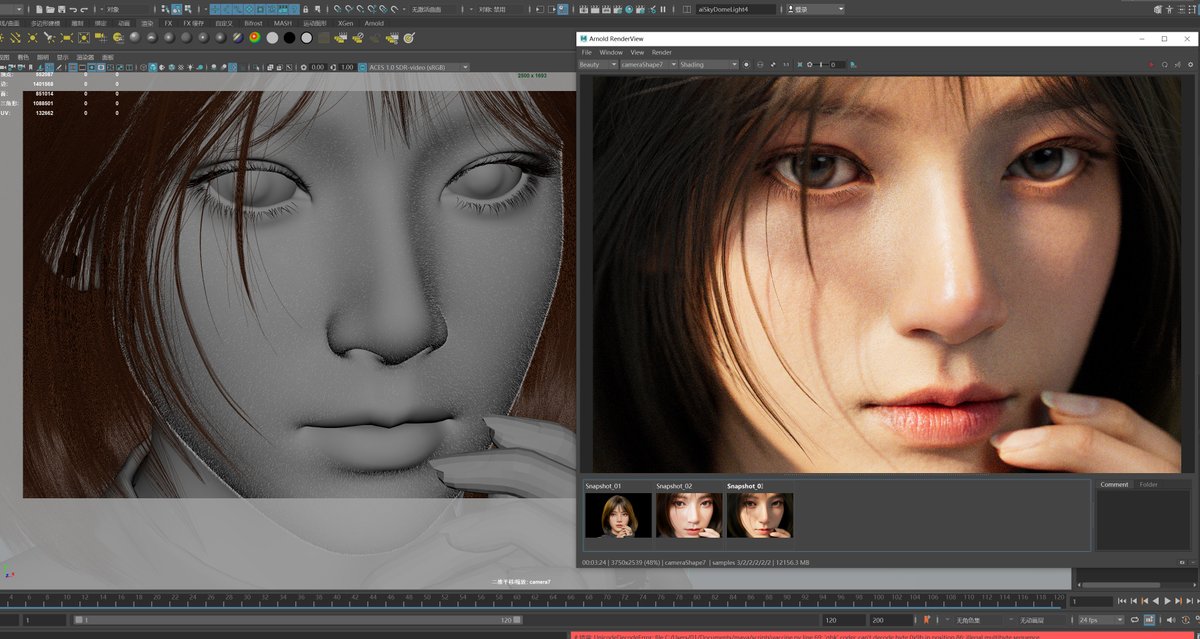The height and width of the screenshot is (639, 1200).
Task: Open Snapshot_01 thumbnail
Action: click(x=618, y=515)
